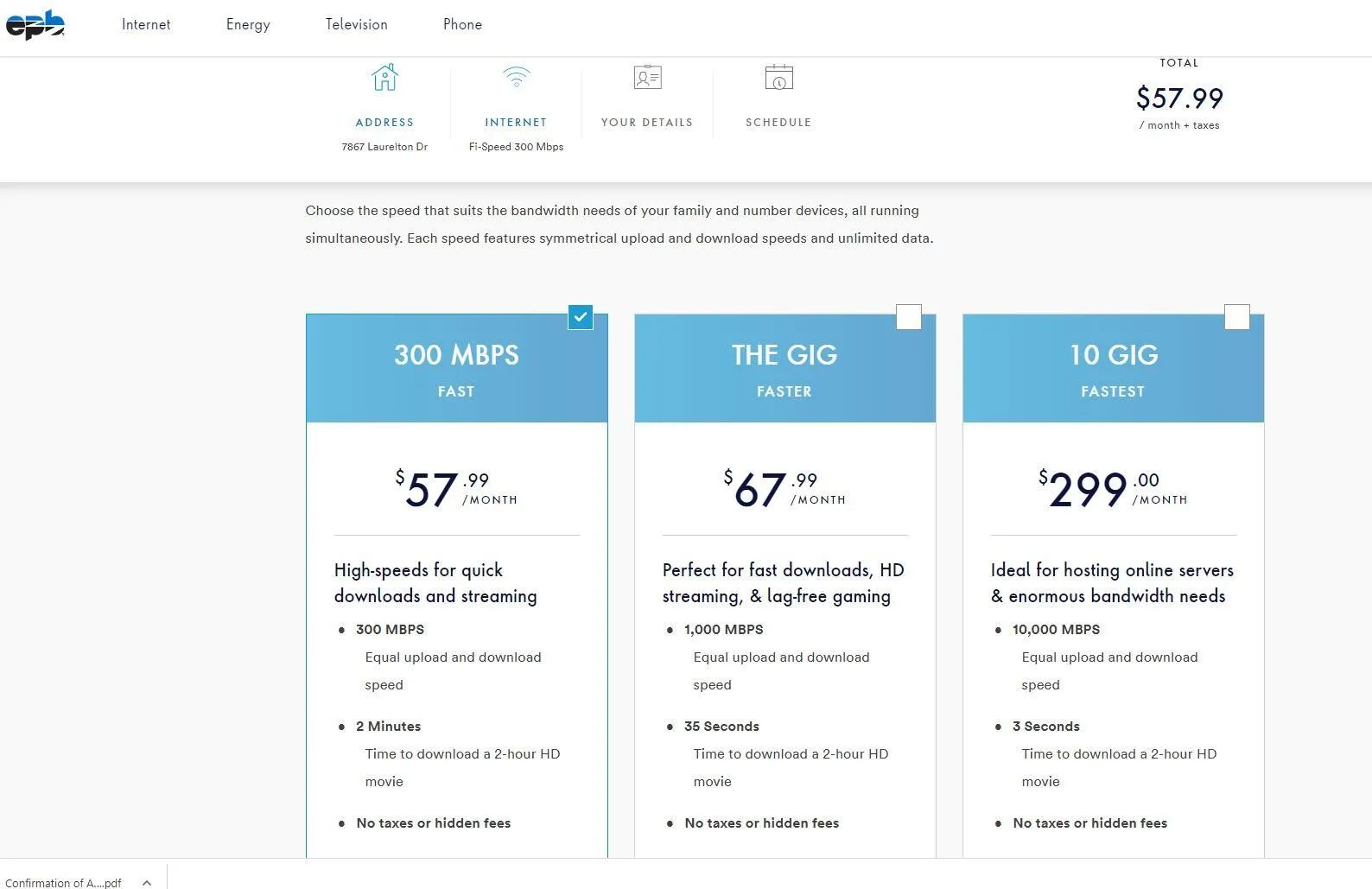1372x889 pixels.
Task: Open the Internet menu
Action: click(146, 24)
